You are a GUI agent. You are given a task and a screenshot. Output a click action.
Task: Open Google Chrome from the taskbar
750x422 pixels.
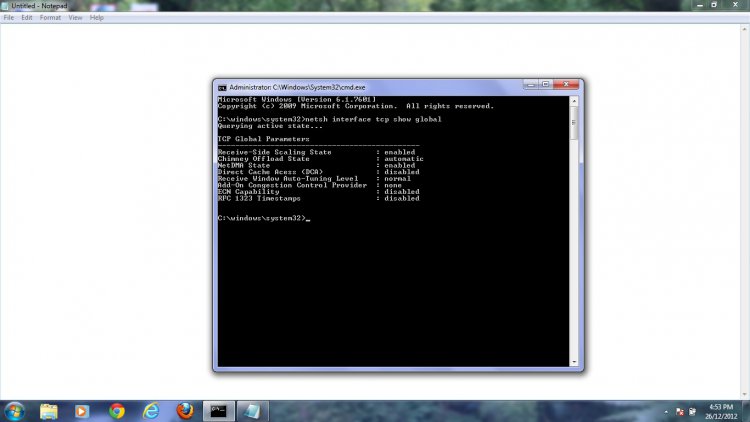coord(116,411)
